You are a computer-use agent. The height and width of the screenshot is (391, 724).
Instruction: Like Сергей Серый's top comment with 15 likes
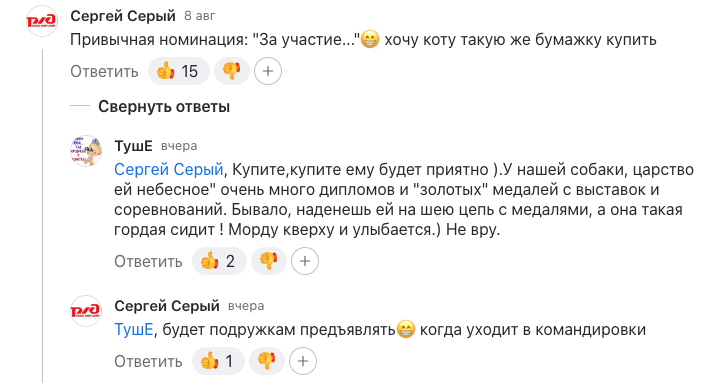pos(179,71)
